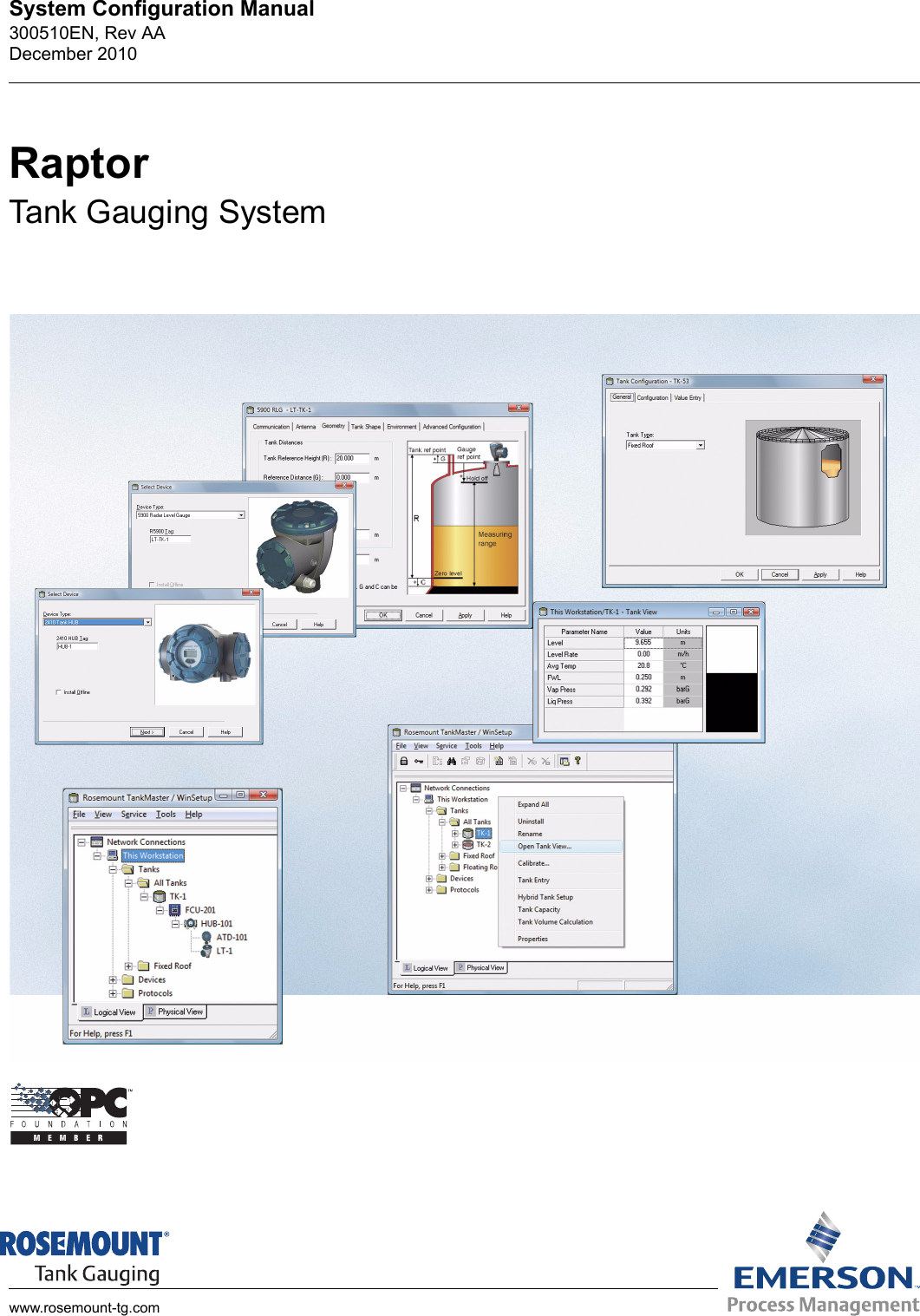Toggle the view-panels button on WinSetup toolbar

[x=564, y=762]
